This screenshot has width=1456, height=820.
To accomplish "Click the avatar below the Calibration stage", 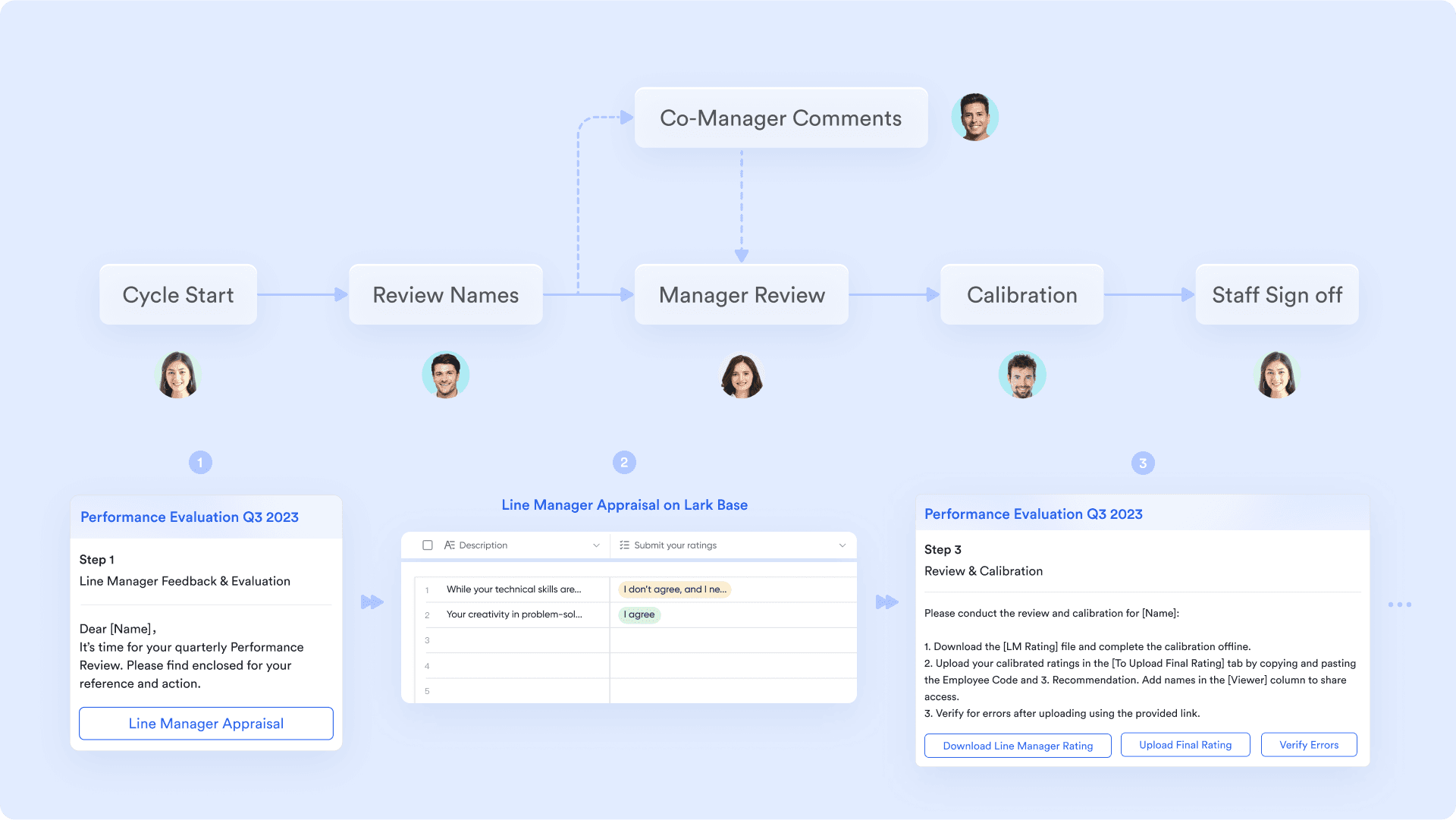I will point(1022,374).
